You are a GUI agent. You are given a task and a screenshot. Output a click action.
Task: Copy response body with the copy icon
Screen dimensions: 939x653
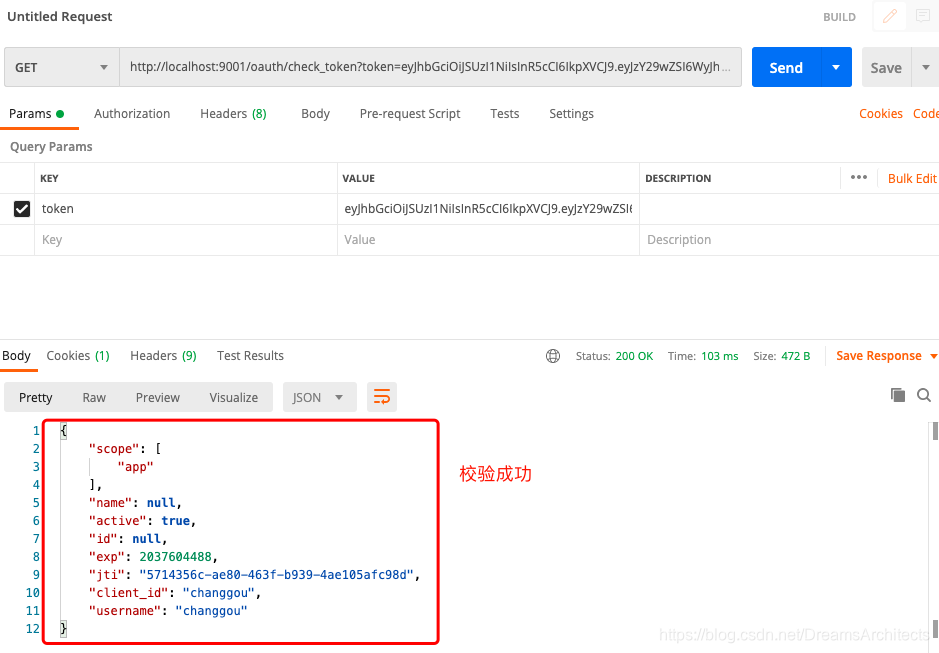pos(898,395)
